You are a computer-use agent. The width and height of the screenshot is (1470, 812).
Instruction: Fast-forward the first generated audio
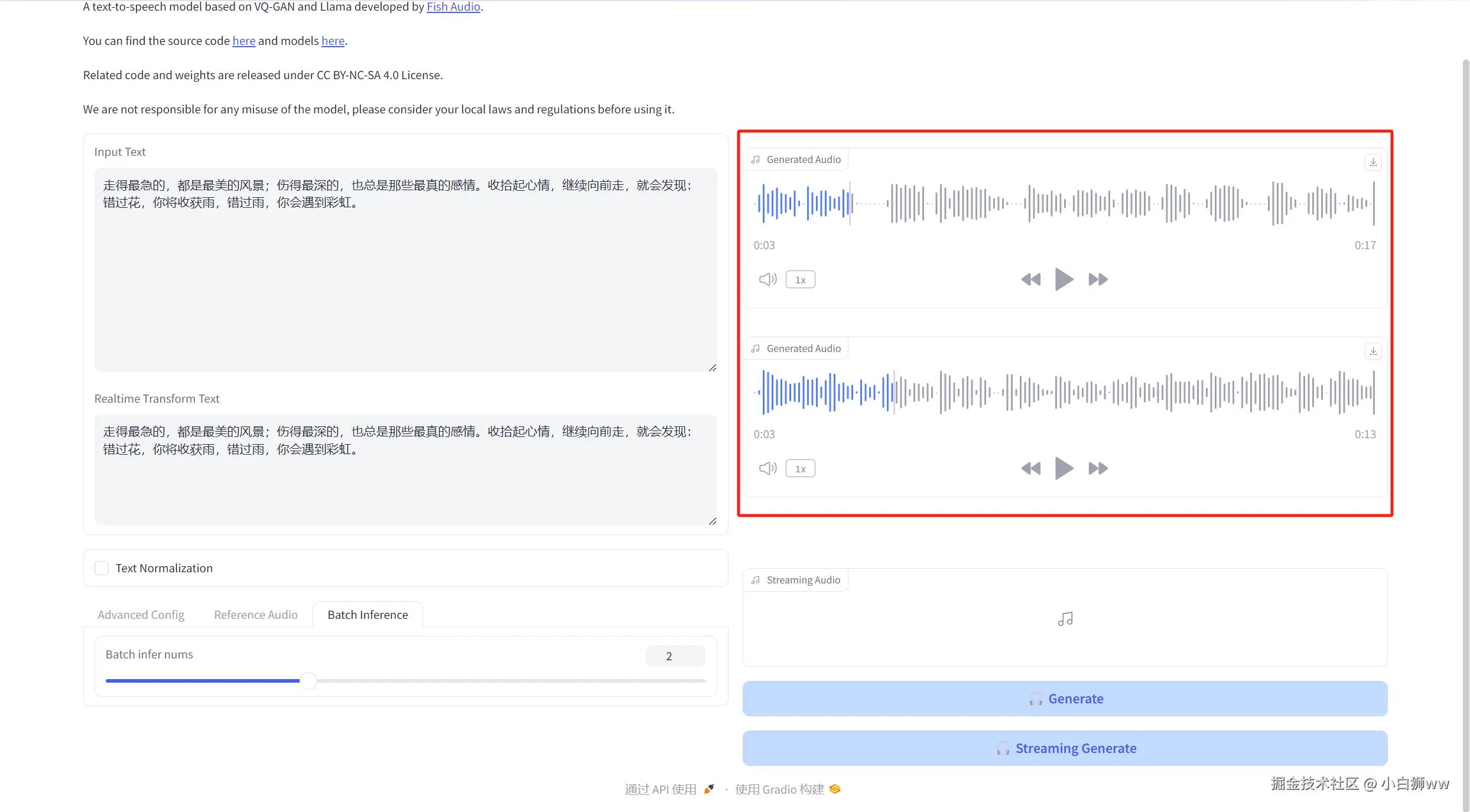tap(1098, 279)
